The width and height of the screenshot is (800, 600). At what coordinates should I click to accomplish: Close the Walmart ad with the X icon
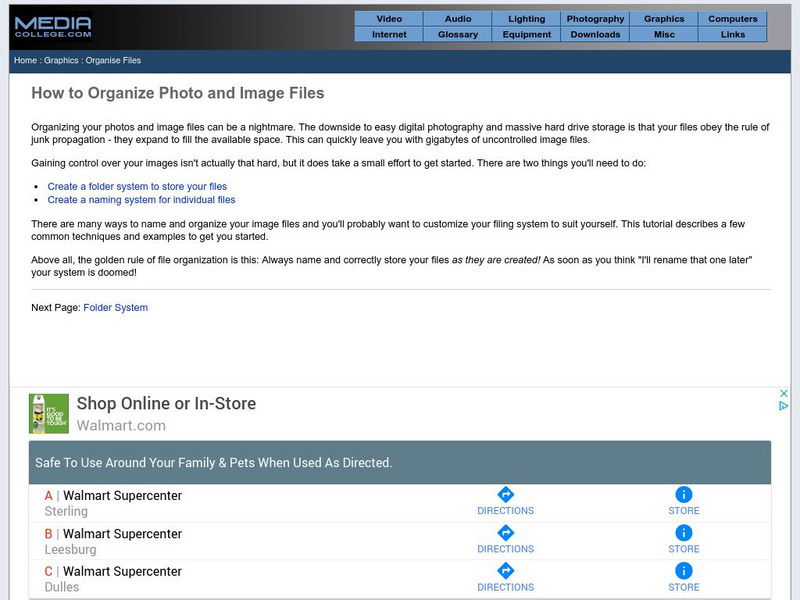pos(784,394)
